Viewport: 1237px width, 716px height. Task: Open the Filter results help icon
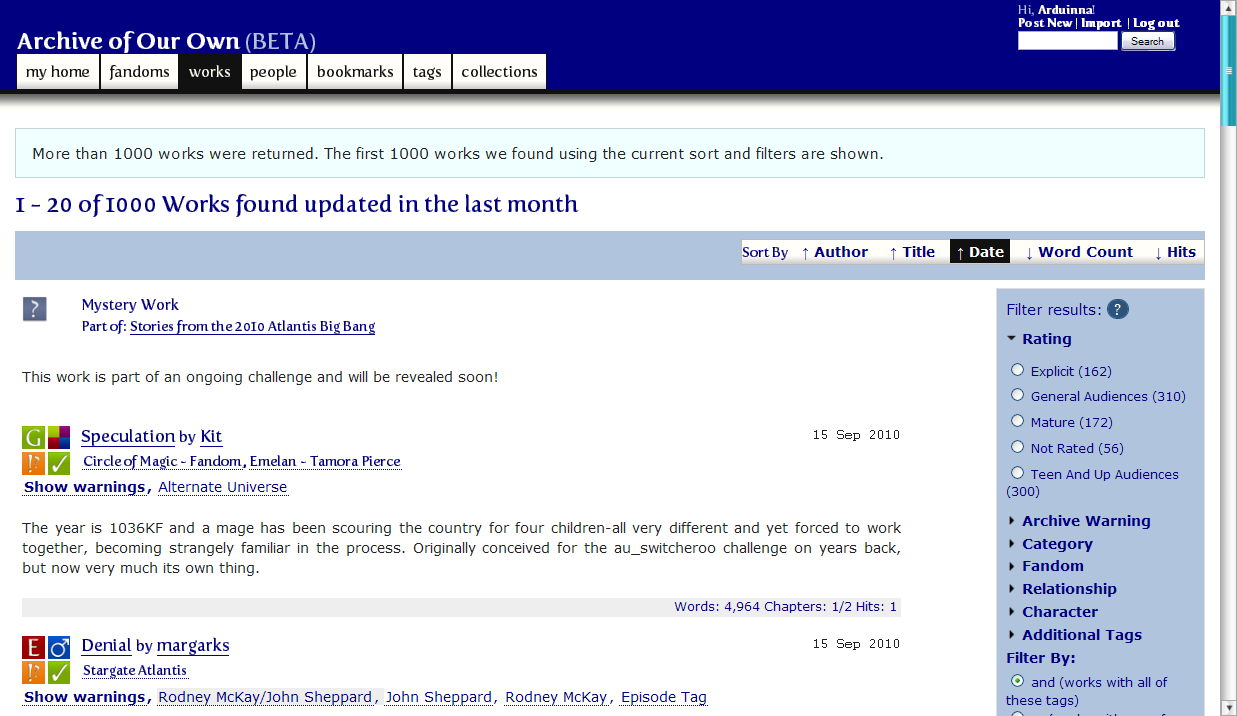tap(1118, 309)
